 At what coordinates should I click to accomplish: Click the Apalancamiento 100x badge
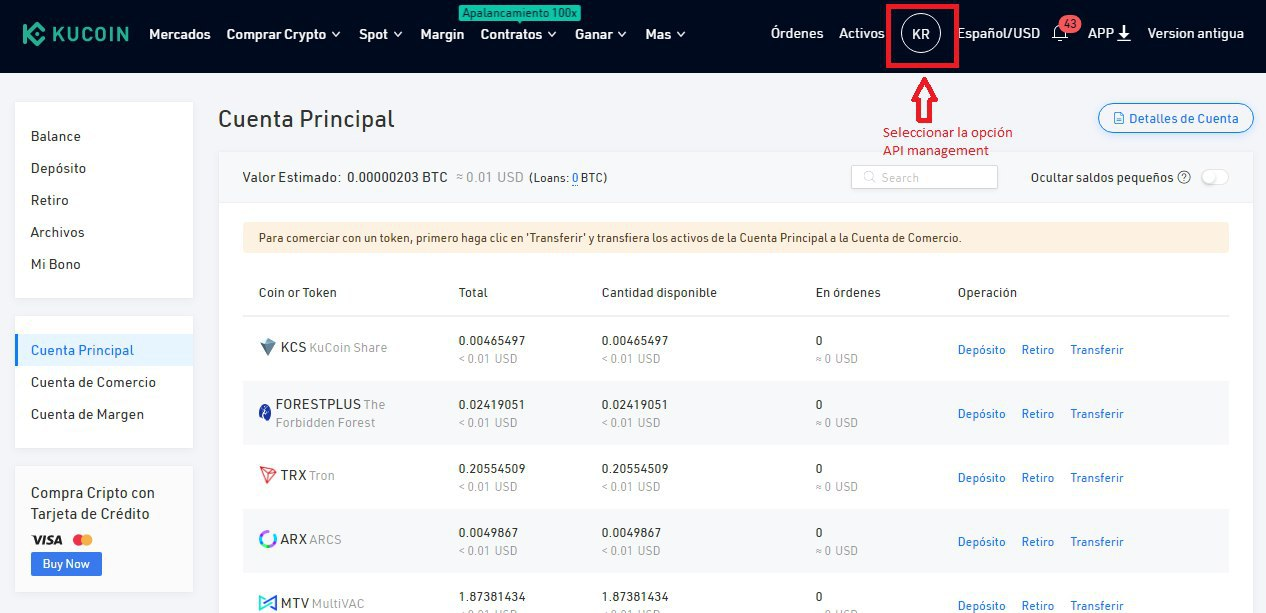point(519,13)
